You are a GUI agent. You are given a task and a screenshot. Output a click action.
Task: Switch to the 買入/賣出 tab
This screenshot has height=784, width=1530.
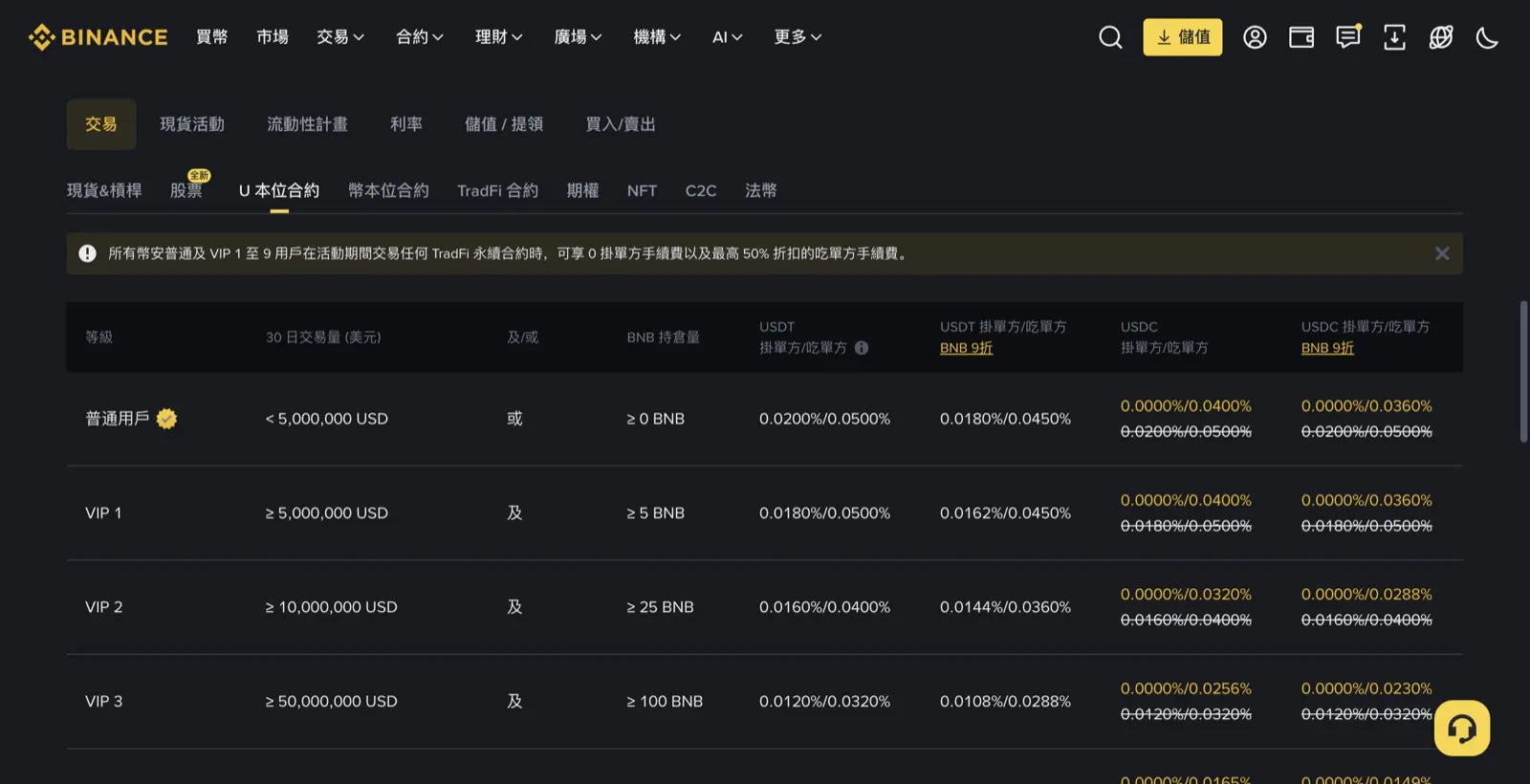(x=621, y=124)
